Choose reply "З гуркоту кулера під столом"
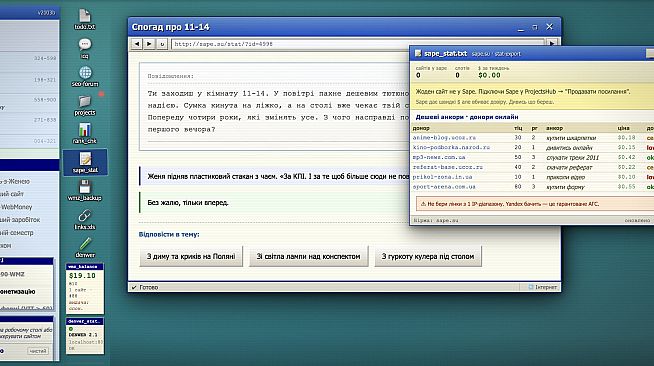The width and height of the screenshot is (654, 366). [x=428, y=256]
